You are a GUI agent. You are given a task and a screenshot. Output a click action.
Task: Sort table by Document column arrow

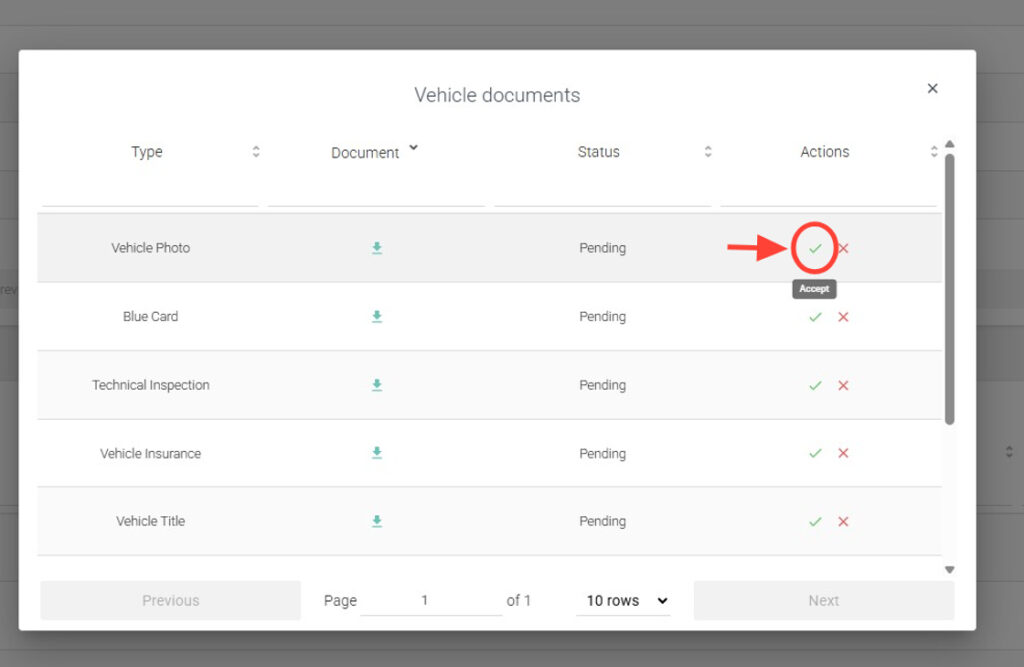[x=414, y=150]
